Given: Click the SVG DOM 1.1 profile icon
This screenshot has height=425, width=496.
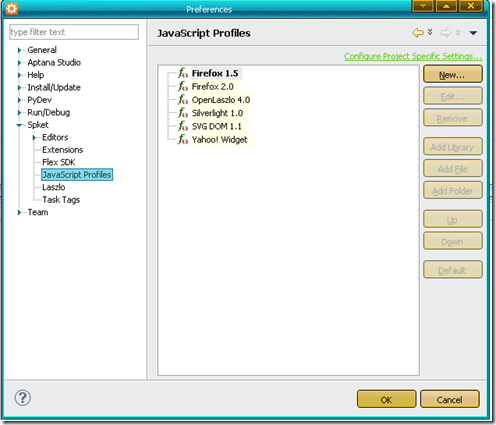Looking at the screenshot, I should [x=183, y=126].
